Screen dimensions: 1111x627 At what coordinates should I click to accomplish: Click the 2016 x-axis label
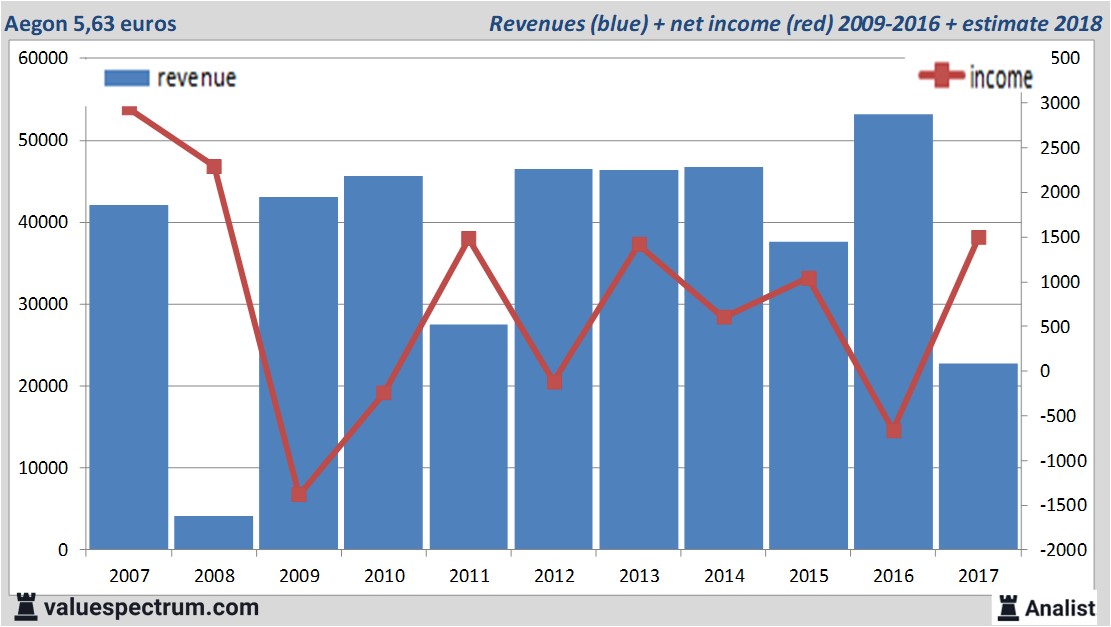tap(893, 576)
